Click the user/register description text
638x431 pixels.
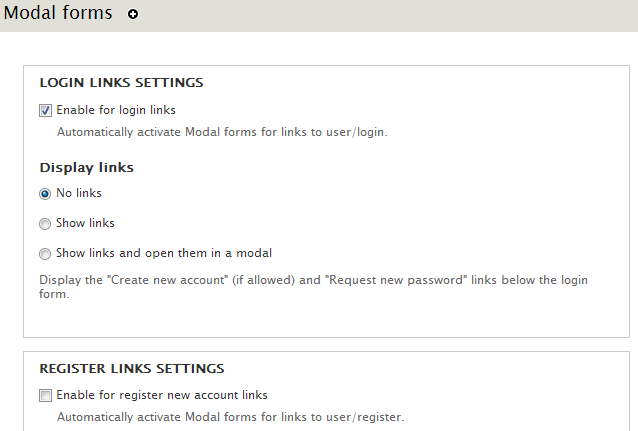[230, 416]
